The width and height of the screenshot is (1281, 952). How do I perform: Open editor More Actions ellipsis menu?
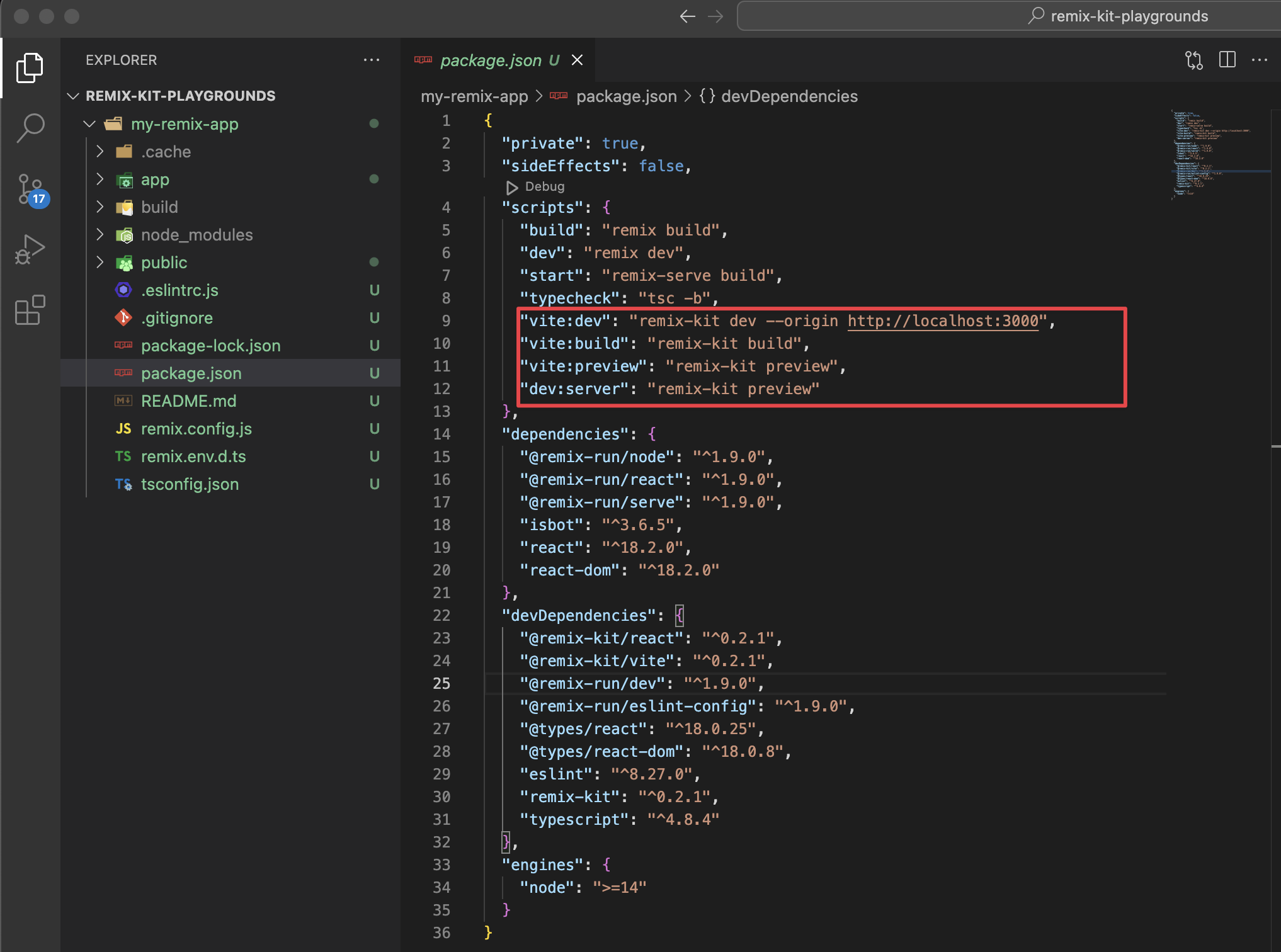point(1260,60)
